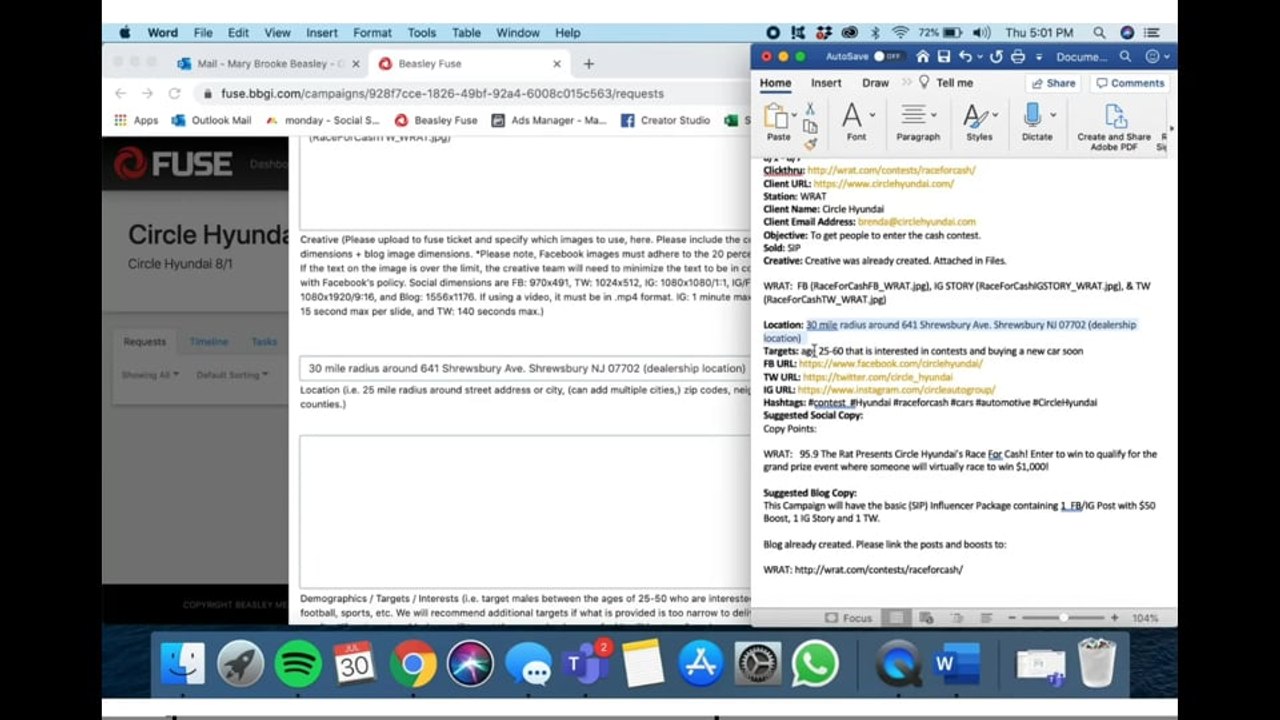
Task: Open a new Chrome tab
Action: point(588,63)
